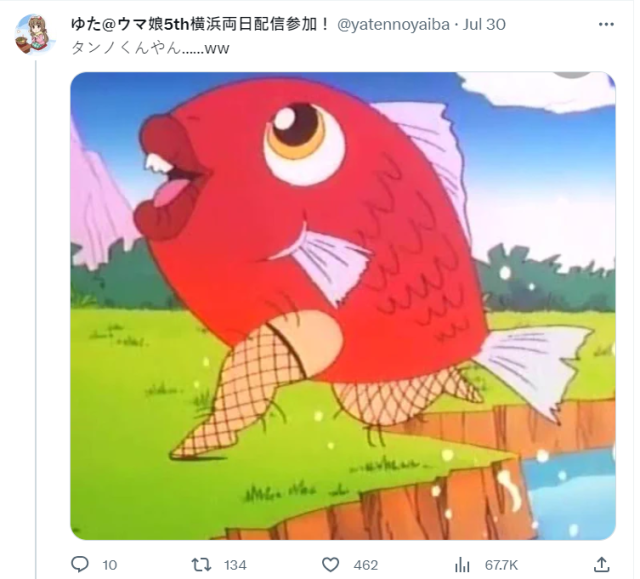Viewport: 640px width, 579px height.
Task: Click the retweet arrows icon
Action: click(202, 565)
